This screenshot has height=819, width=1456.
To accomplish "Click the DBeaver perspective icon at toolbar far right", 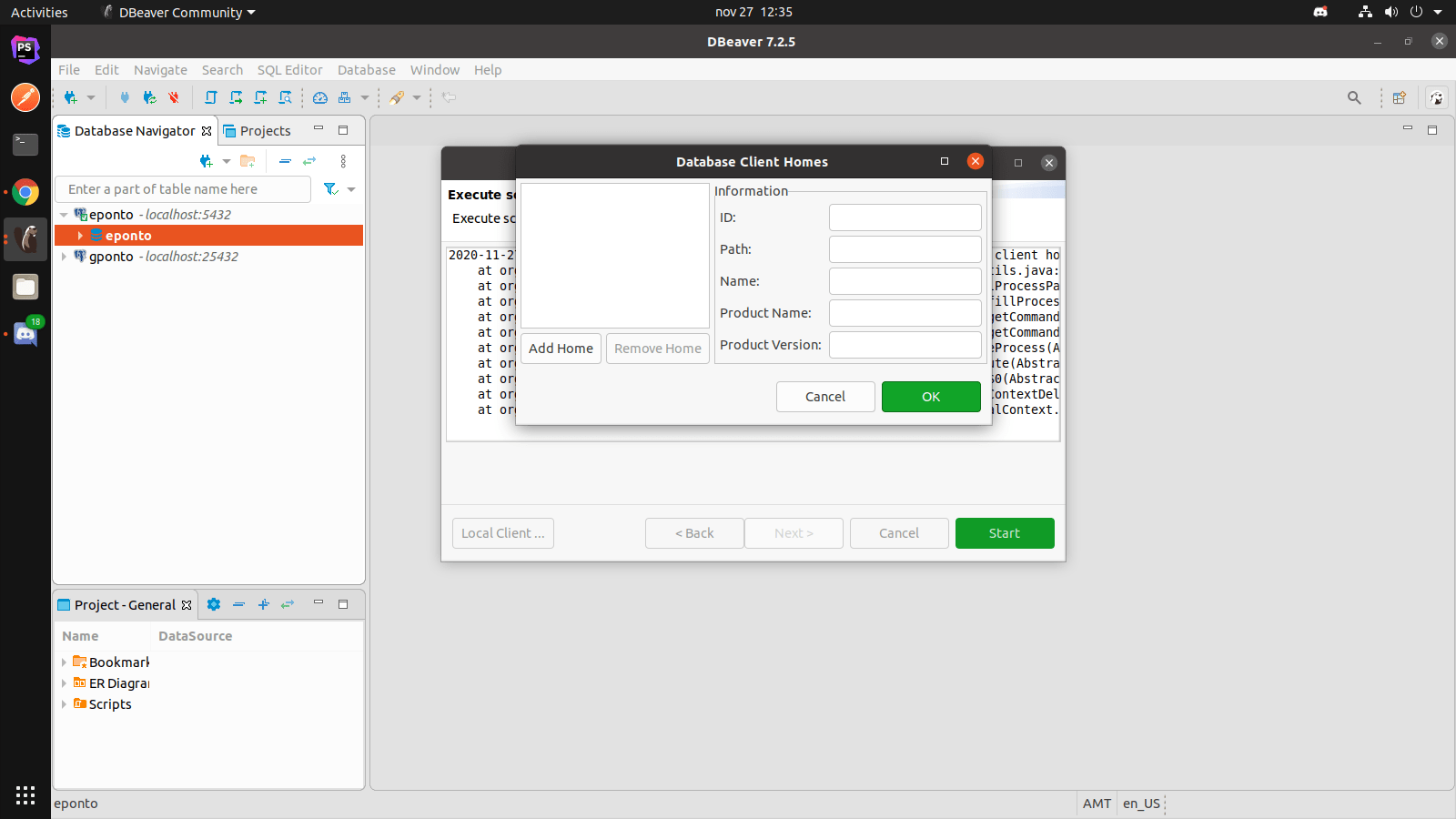I will click(1437, 97).
